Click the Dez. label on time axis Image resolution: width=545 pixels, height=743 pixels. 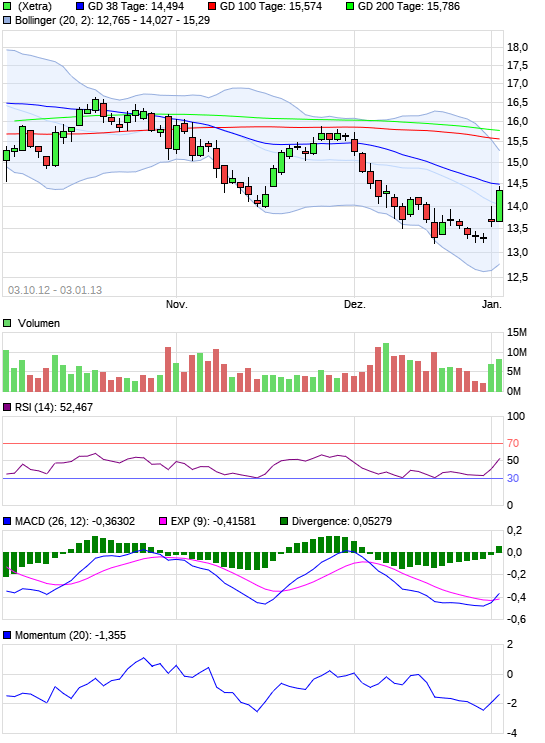pyautogui.click(x=354, y=304)
